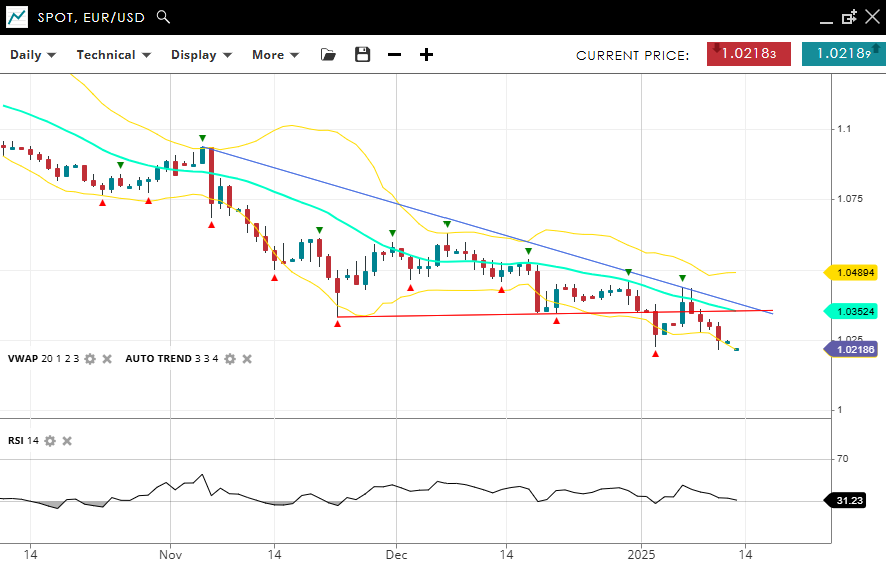Click the teal buy price 1.0218

click(x=843, y=54)
